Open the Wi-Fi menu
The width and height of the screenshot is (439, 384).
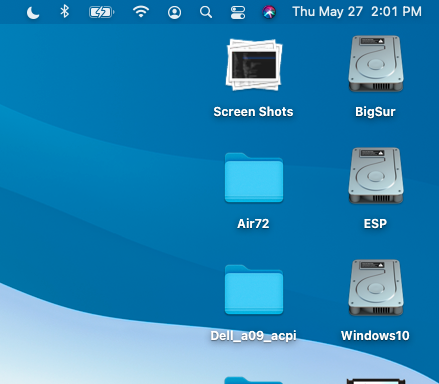[x=141, y=12]
